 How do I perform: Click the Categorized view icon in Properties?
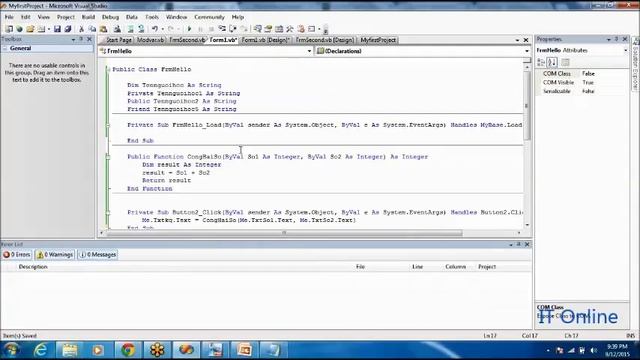(x=541, y=62)
